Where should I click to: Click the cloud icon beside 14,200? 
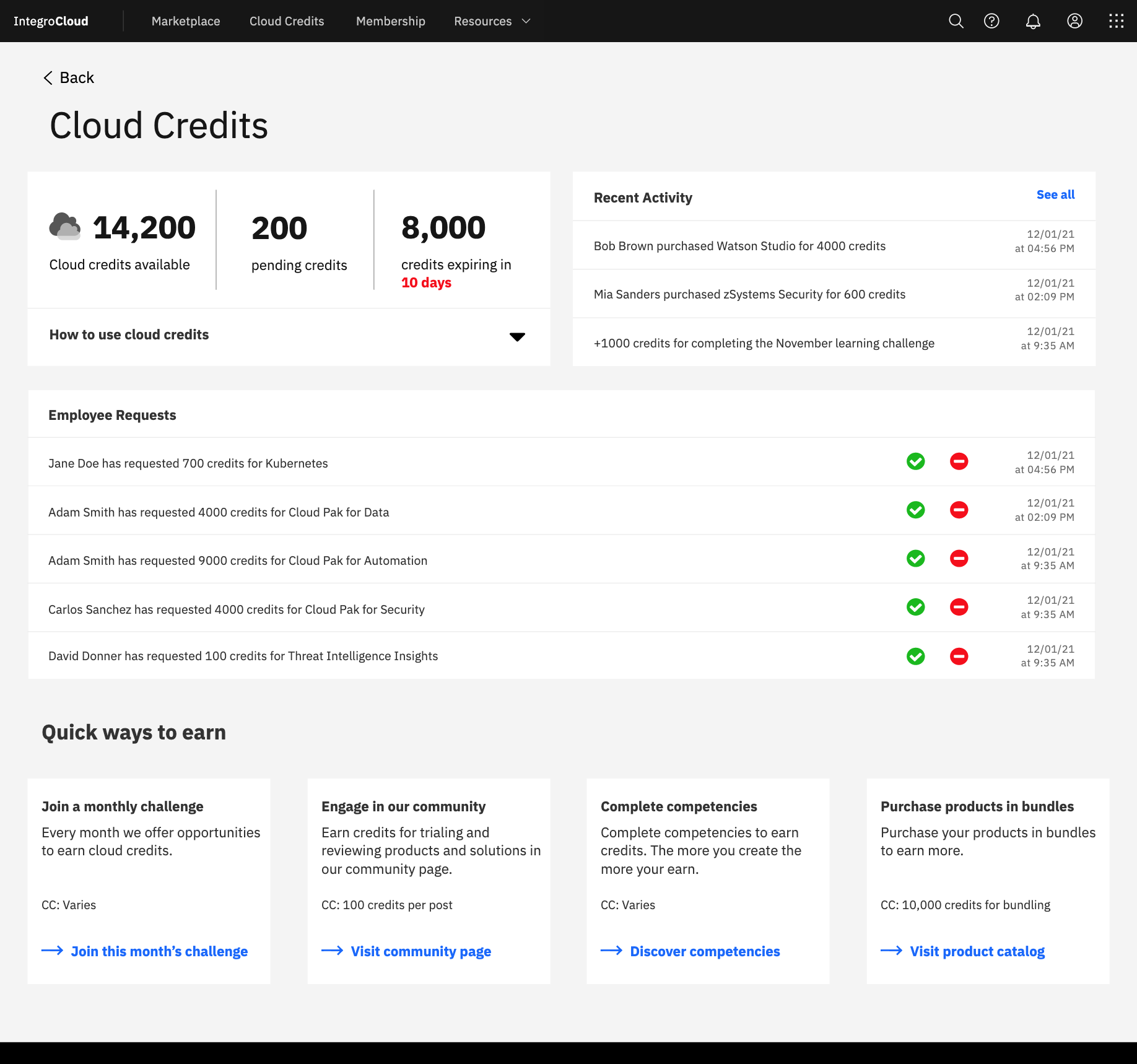tap(65, 226)
